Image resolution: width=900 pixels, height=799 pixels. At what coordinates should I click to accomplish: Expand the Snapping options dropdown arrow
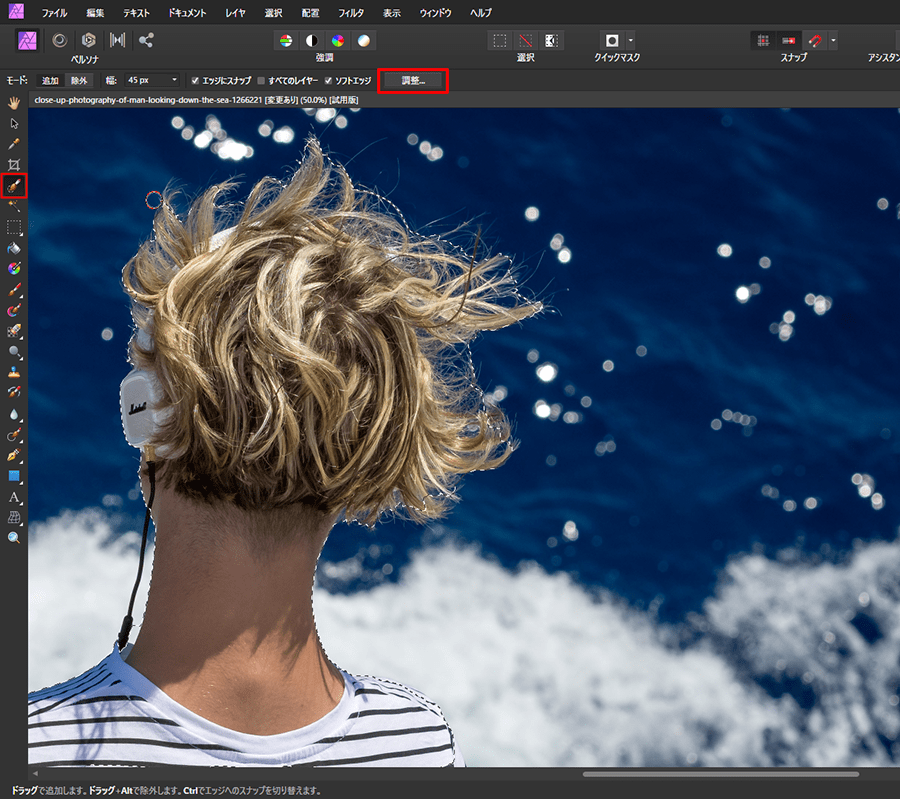pos(833,40)
